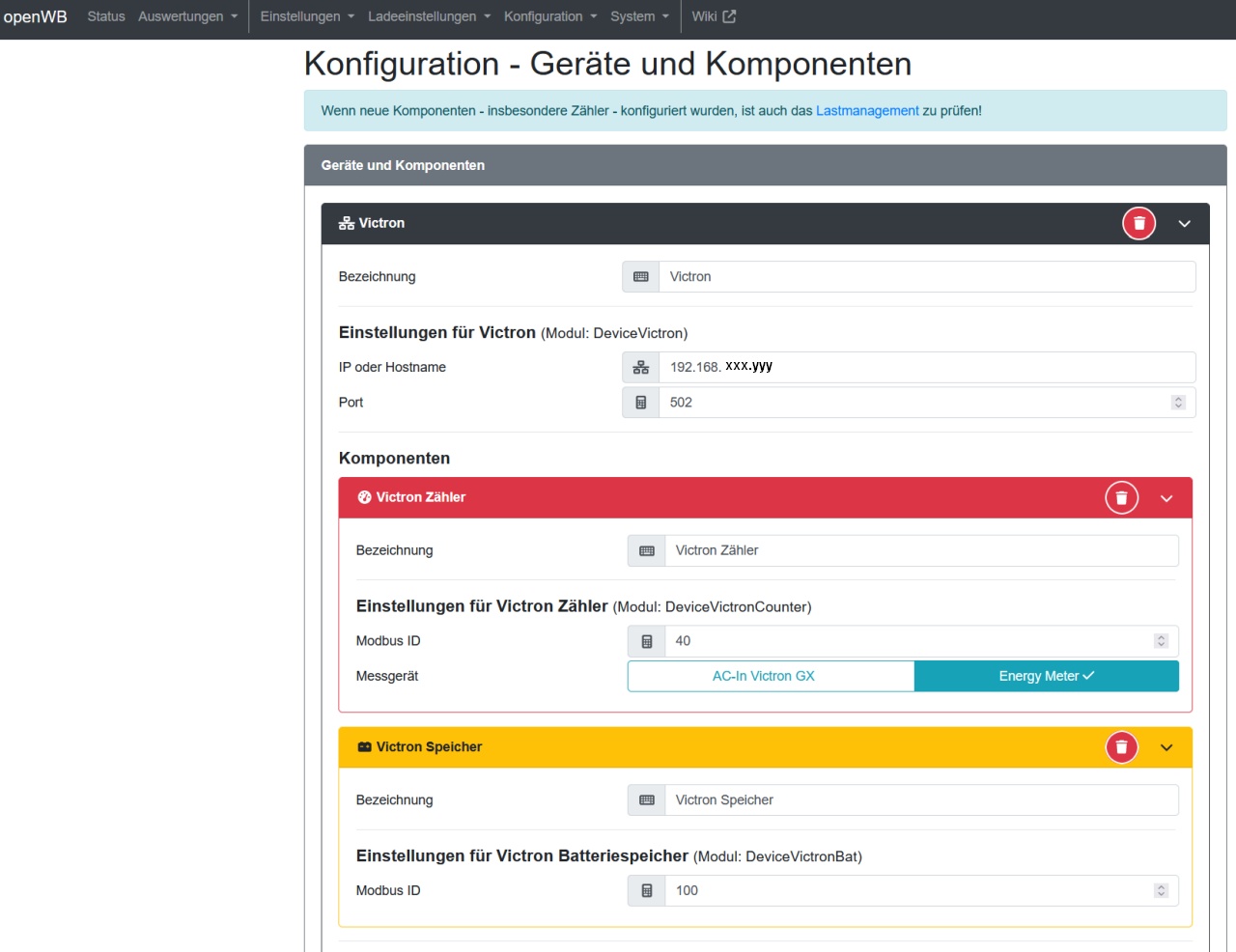The width and height of the screenshot is (1236, 952).
Task: Click network icon beside IP oder Hostname
Action: [x=641, y=368]
